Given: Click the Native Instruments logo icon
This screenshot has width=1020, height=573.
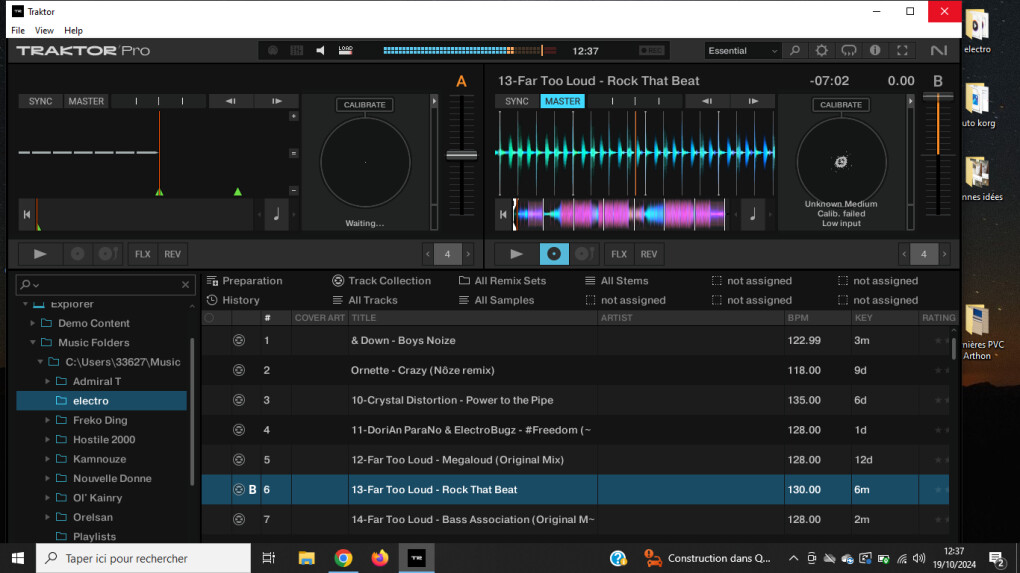Looking at the screenshot, I should (939, 51).
